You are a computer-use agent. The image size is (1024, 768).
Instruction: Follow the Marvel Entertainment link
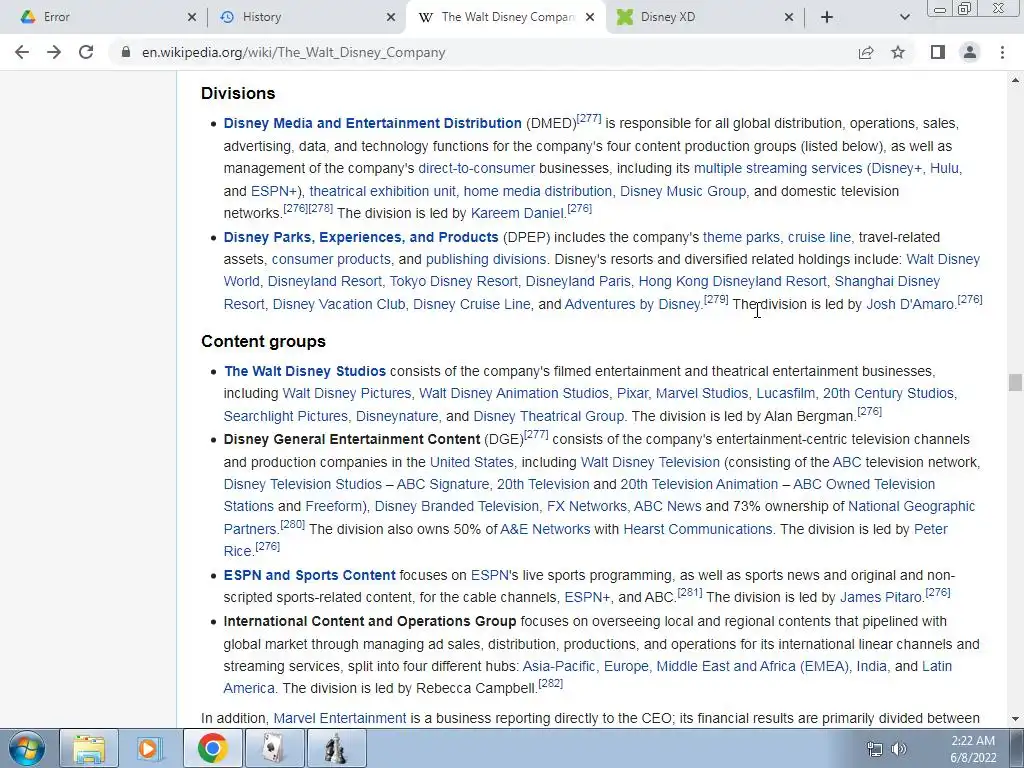[x=340, y=718]
